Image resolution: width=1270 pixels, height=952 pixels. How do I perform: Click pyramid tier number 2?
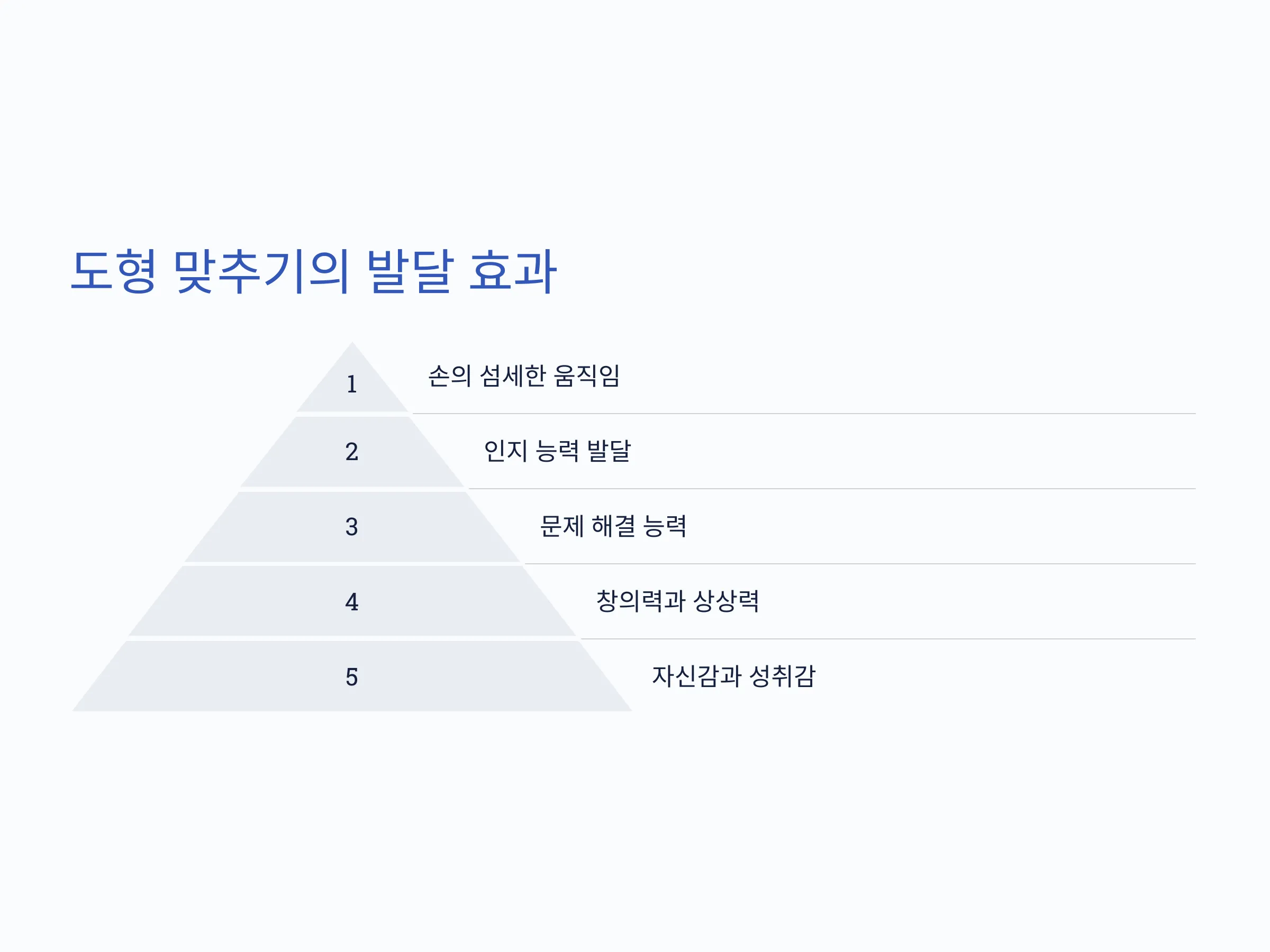coord(352,452)
